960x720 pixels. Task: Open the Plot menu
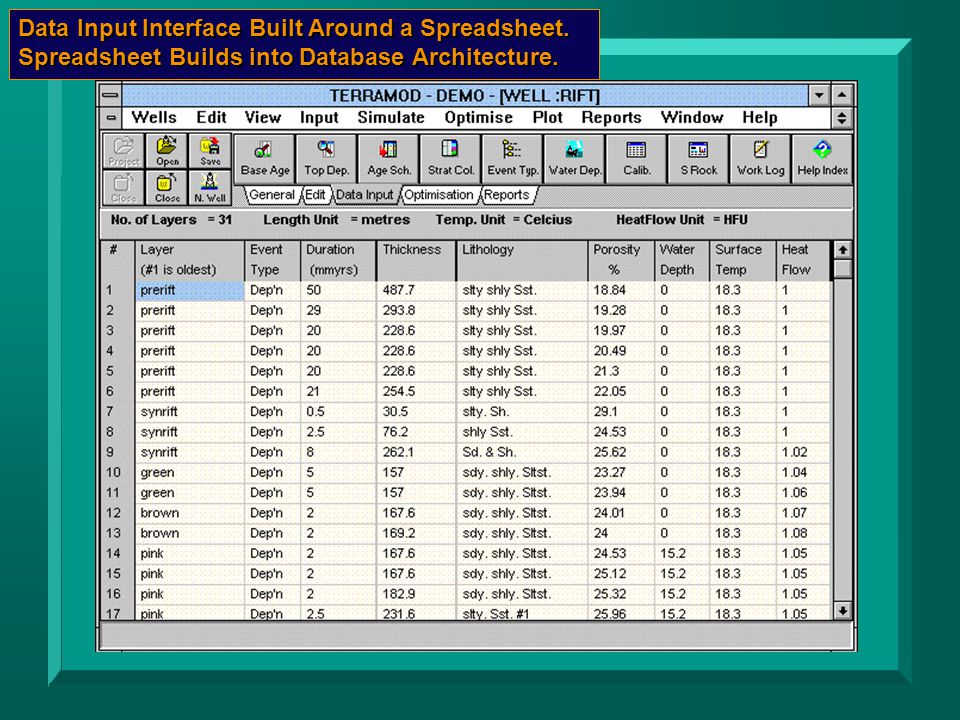click(547, 118)
